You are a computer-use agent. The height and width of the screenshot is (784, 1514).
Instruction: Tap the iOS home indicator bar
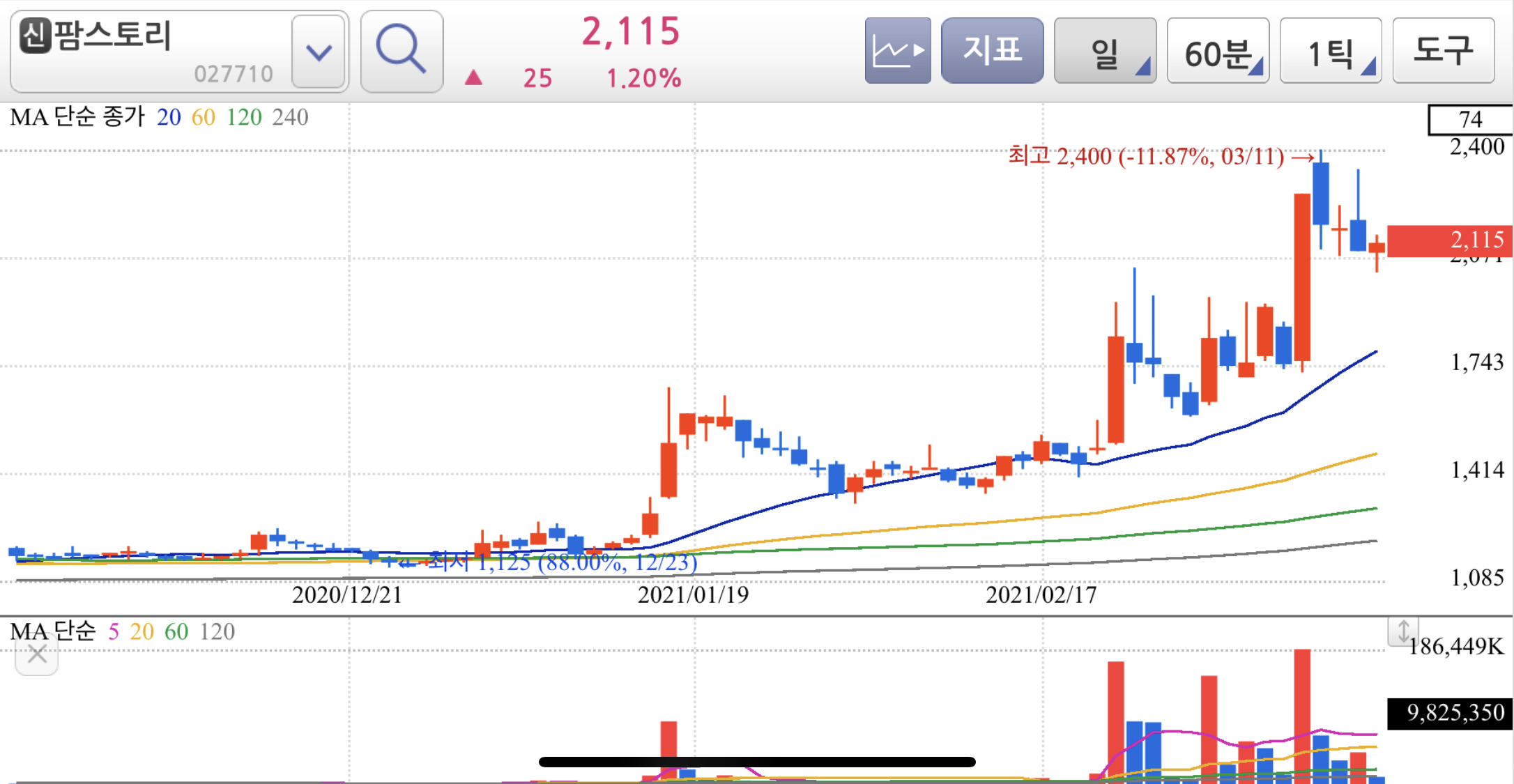pos(757,762)
